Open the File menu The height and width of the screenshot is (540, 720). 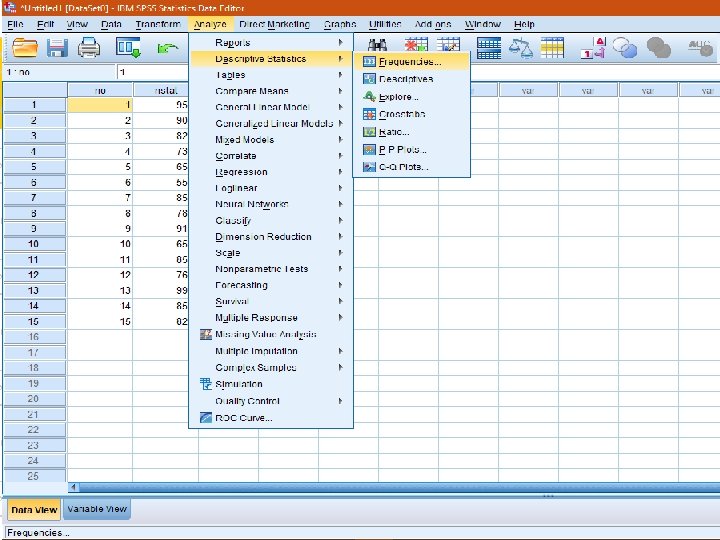[16, 24]
